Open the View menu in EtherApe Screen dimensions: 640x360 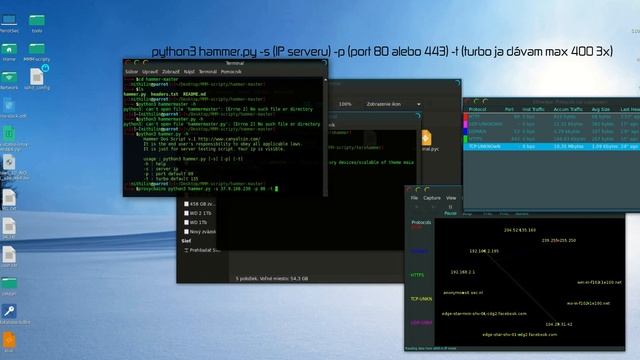(451, 198)
